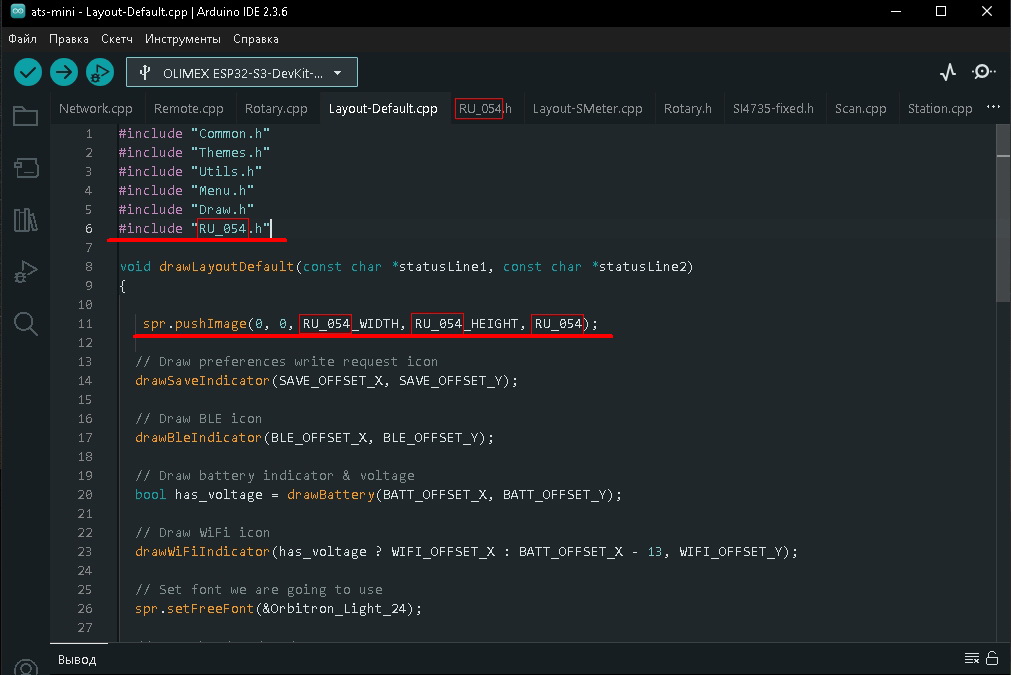Viewport: 1011px width, 675px height.
Task: Toggle the output panel lock icon
Action: 993,658
